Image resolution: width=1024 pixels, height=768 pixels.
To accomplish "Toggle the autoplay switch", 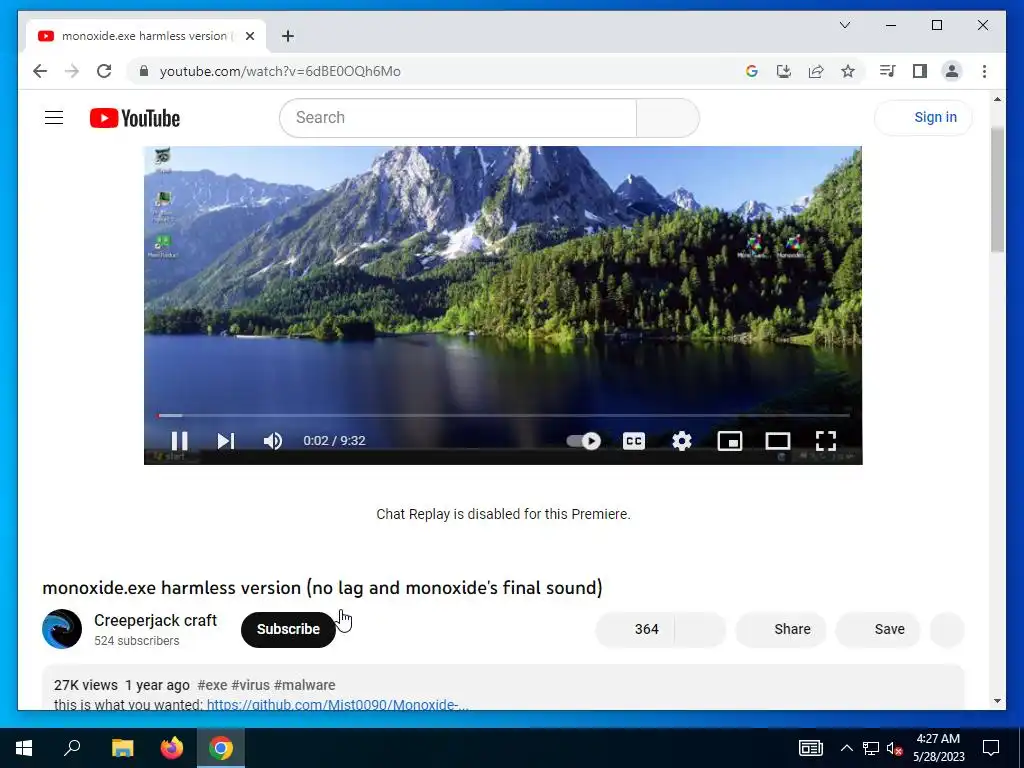I will 583,441.
